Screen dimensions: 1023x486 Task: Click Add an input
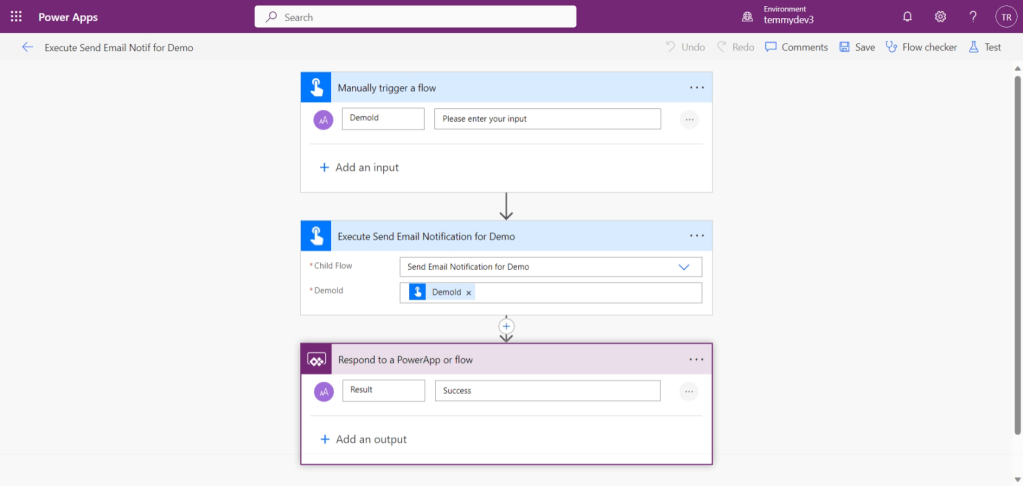359,168
